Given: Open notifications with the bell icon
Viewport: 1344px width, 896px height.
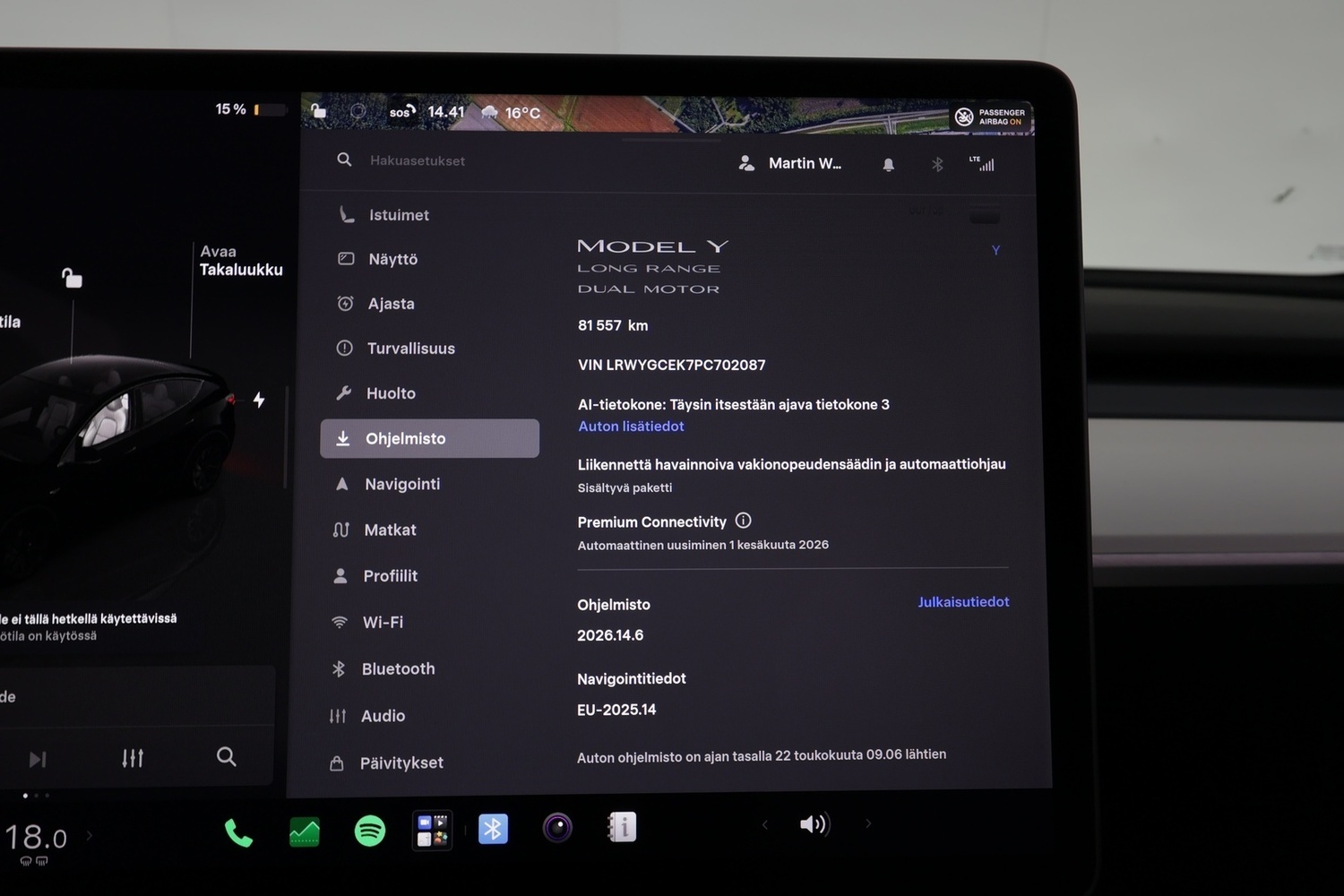Looking at the screenshot, I should (889, 165).
